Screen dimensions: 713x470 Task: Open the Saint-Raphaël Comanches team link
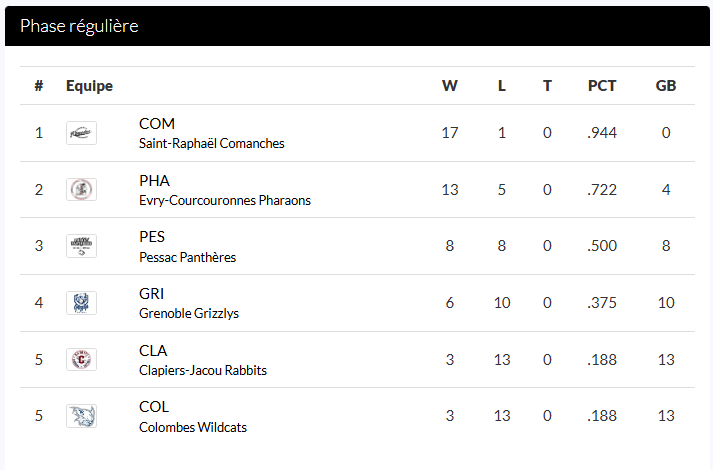pos(212,143)
